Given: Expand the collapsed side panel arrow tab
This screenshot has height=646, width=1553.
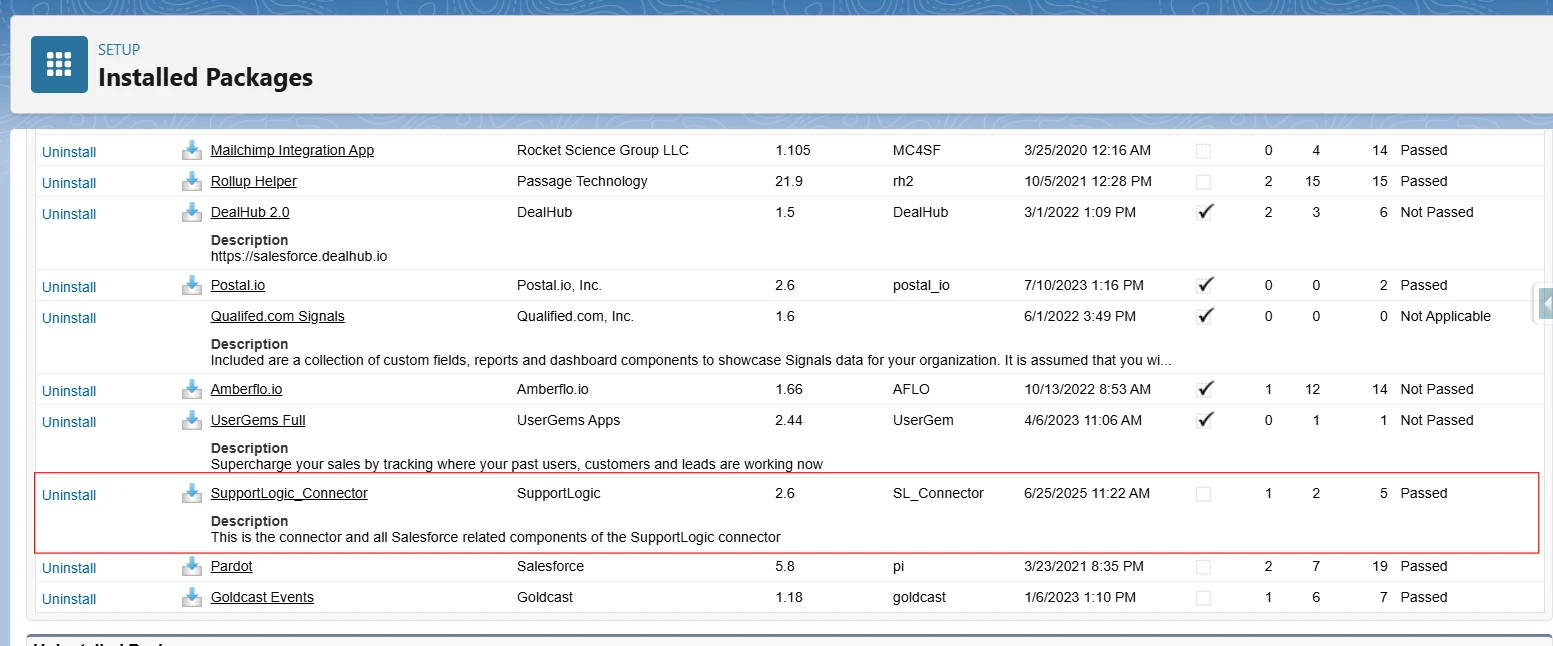Looking at the screenshot, I should tap(1544, 303).
